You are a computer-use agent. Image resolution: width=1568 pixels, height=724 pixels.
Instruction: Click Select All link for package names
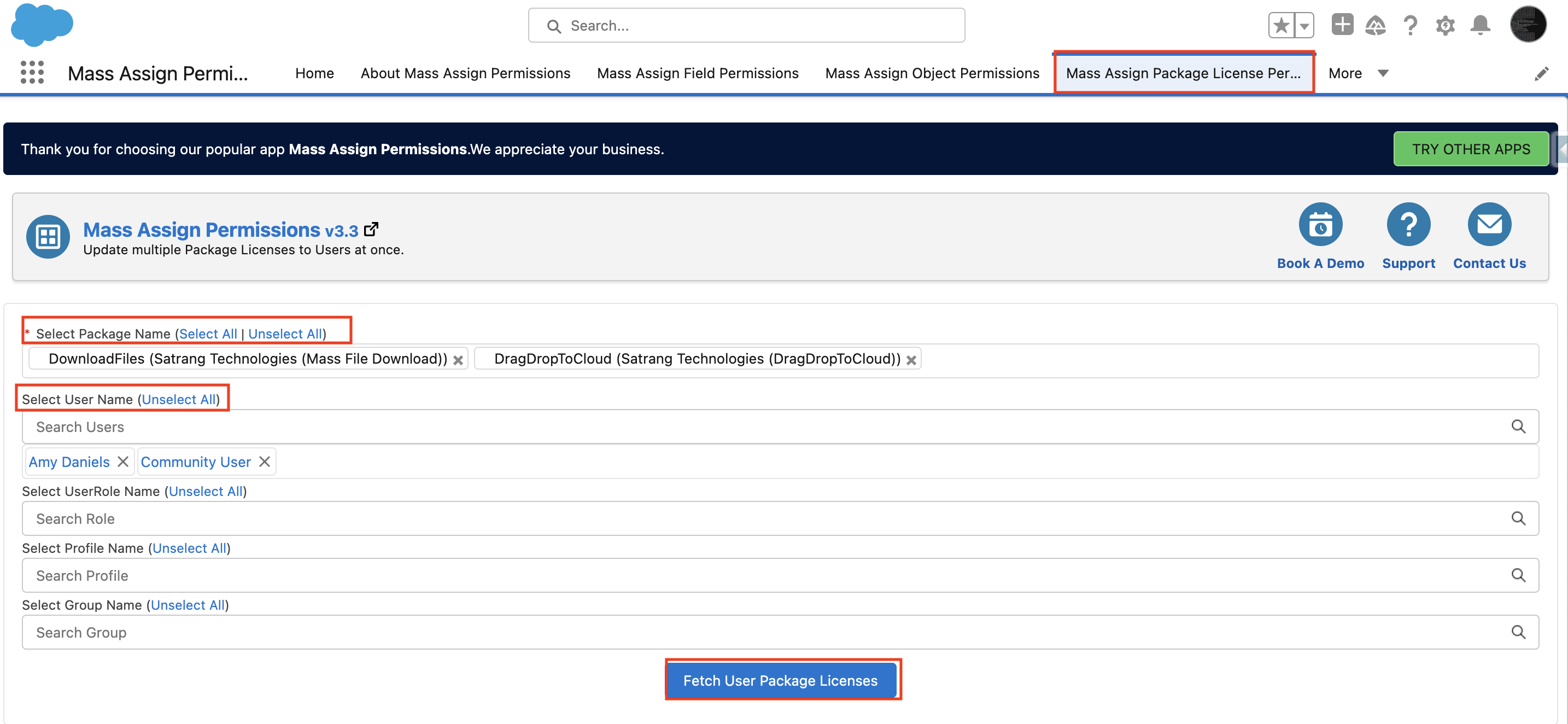(x=208, y=334)
